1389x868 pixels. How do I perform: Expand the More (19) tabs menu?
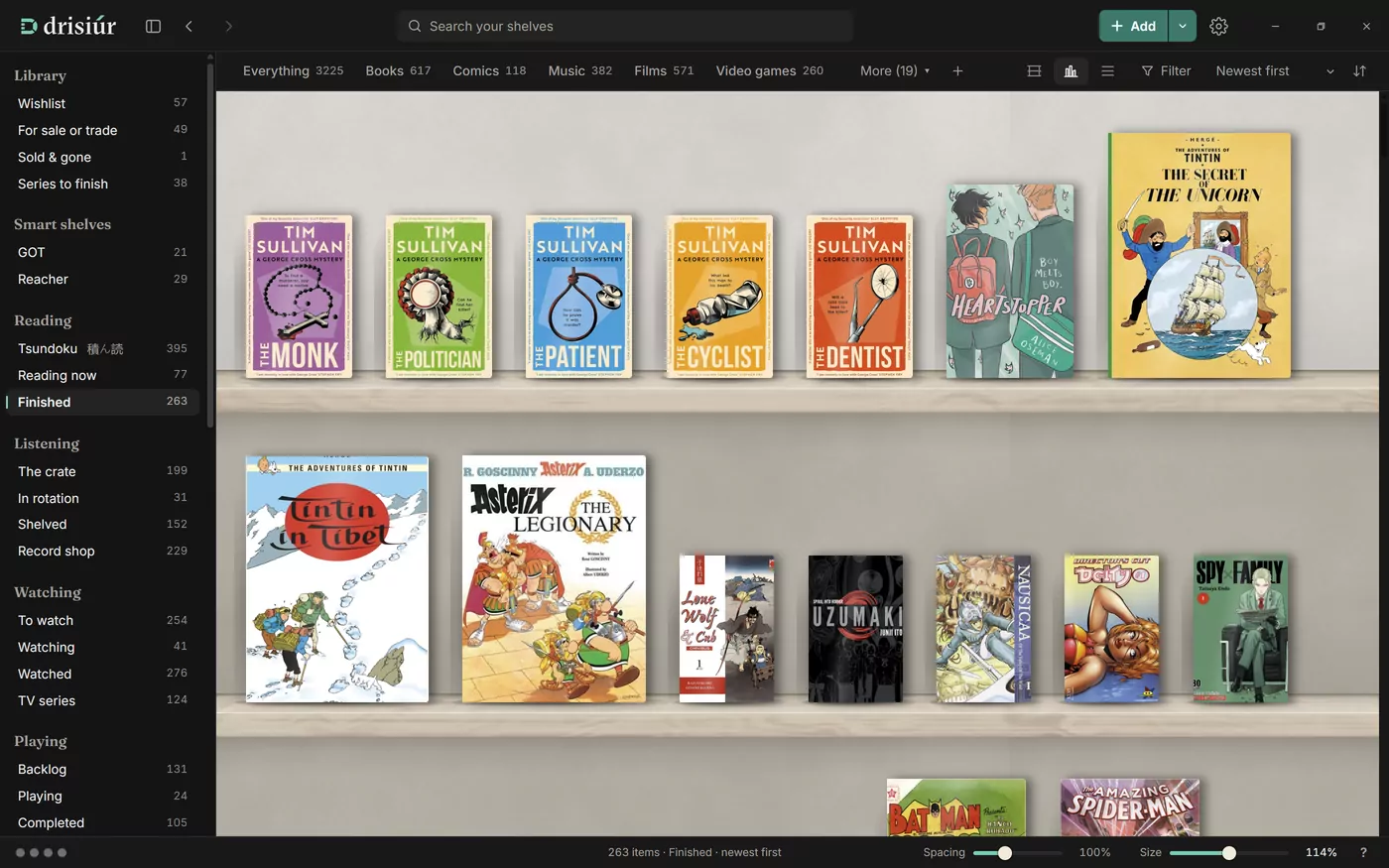pos(895,70)
